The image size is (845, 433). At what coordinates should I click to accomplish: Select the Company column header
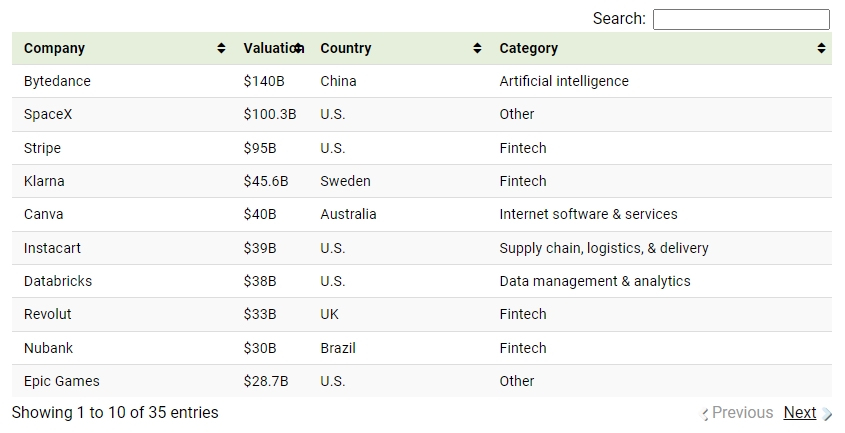click(54, 48)
